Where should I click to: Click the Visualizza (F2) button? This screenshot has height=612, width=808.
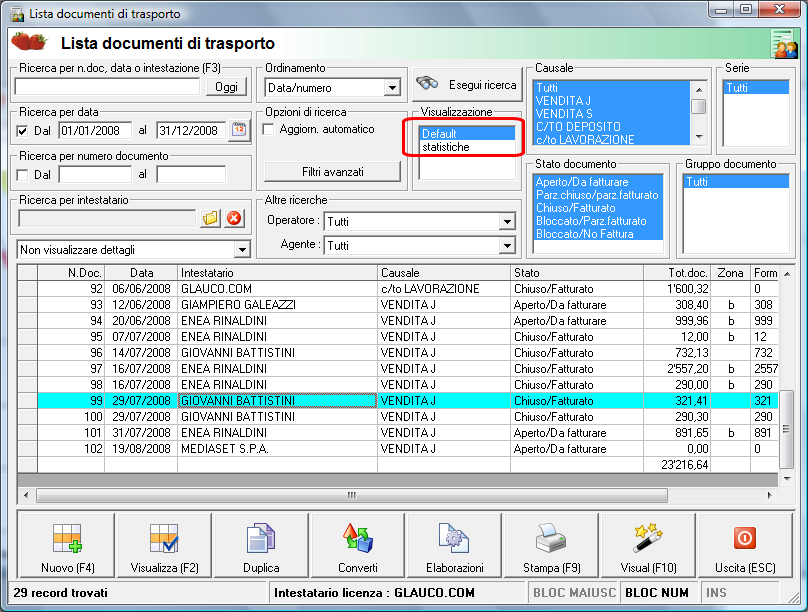(x=164, y=546)
